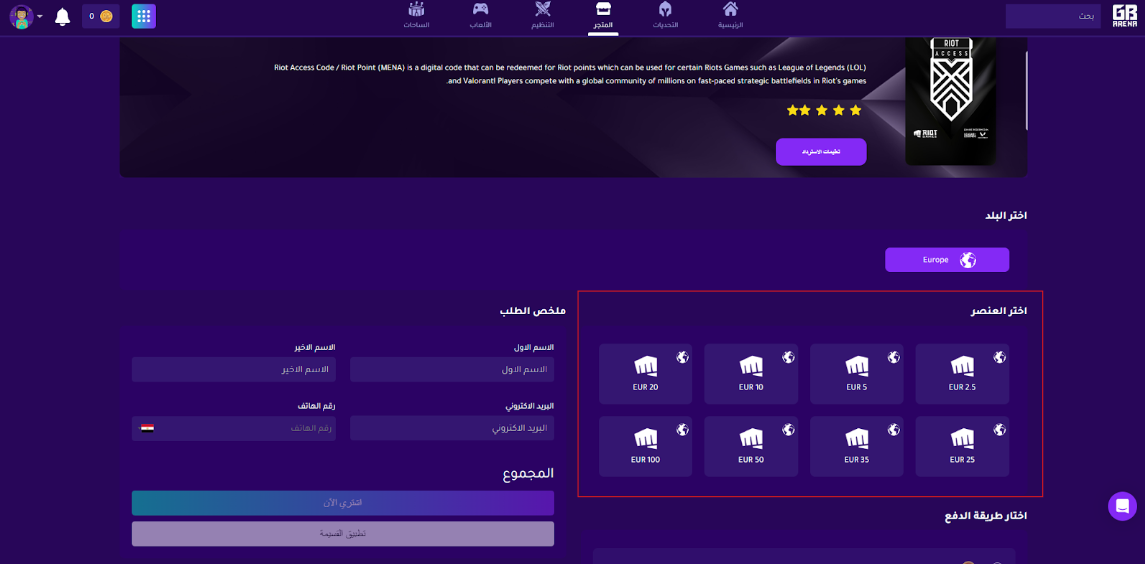Click the البريد الالكتروني email field

[452, 428]
